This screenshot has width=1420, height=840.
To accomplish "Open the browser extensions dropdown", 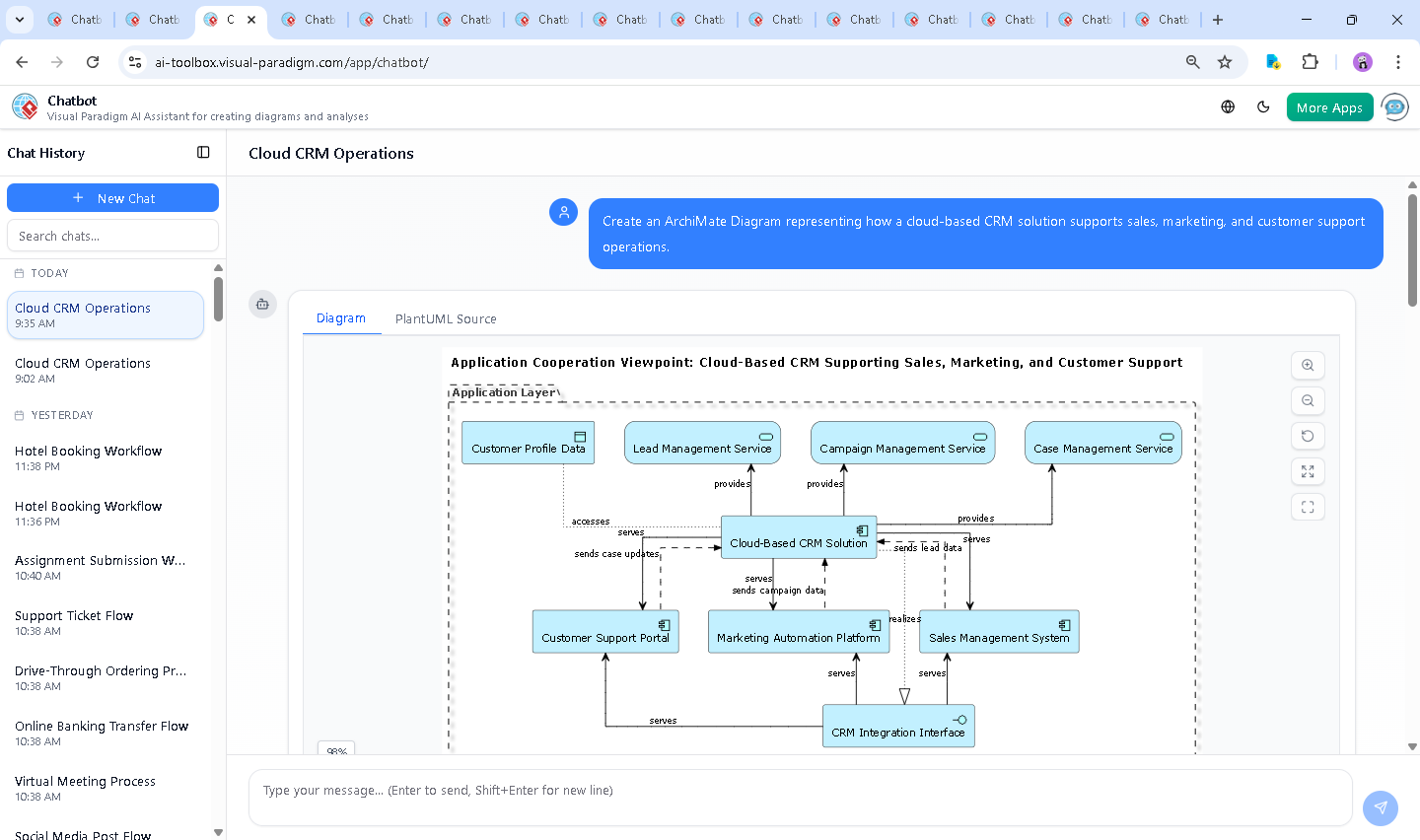I will tap(1311, 62).
